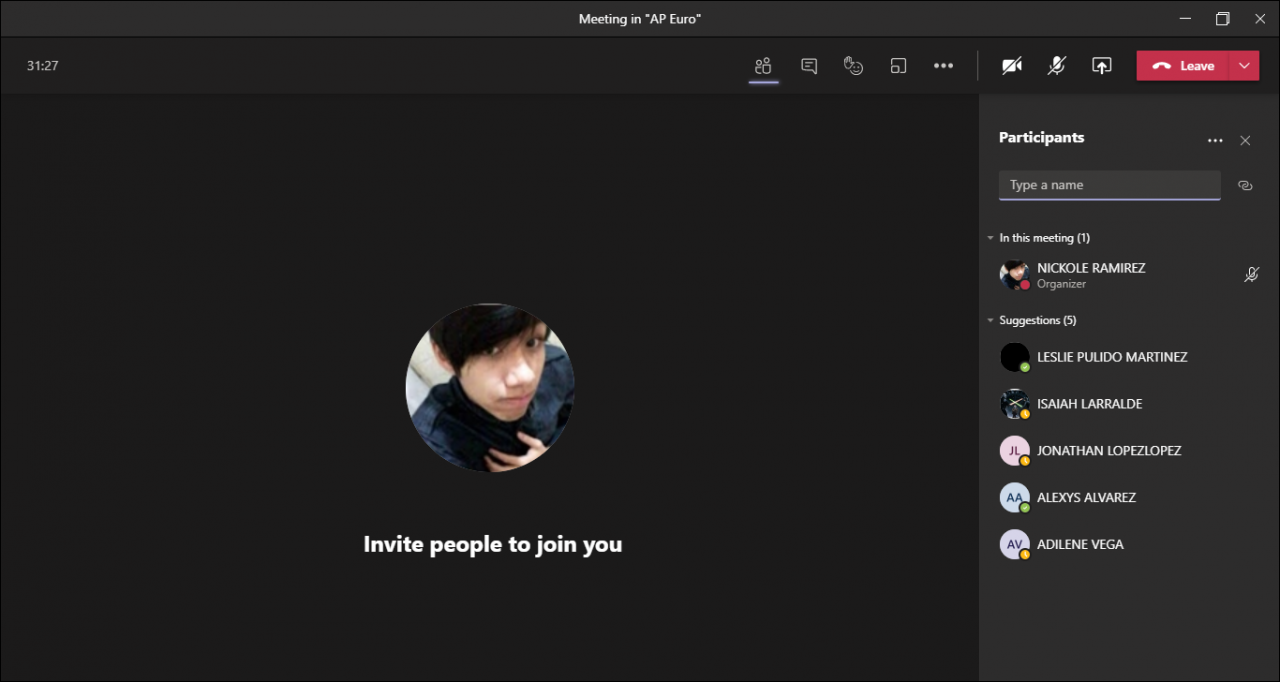Click the large center profile picture
Screen dimensions: 1280x682
click(x=490, y=387)
